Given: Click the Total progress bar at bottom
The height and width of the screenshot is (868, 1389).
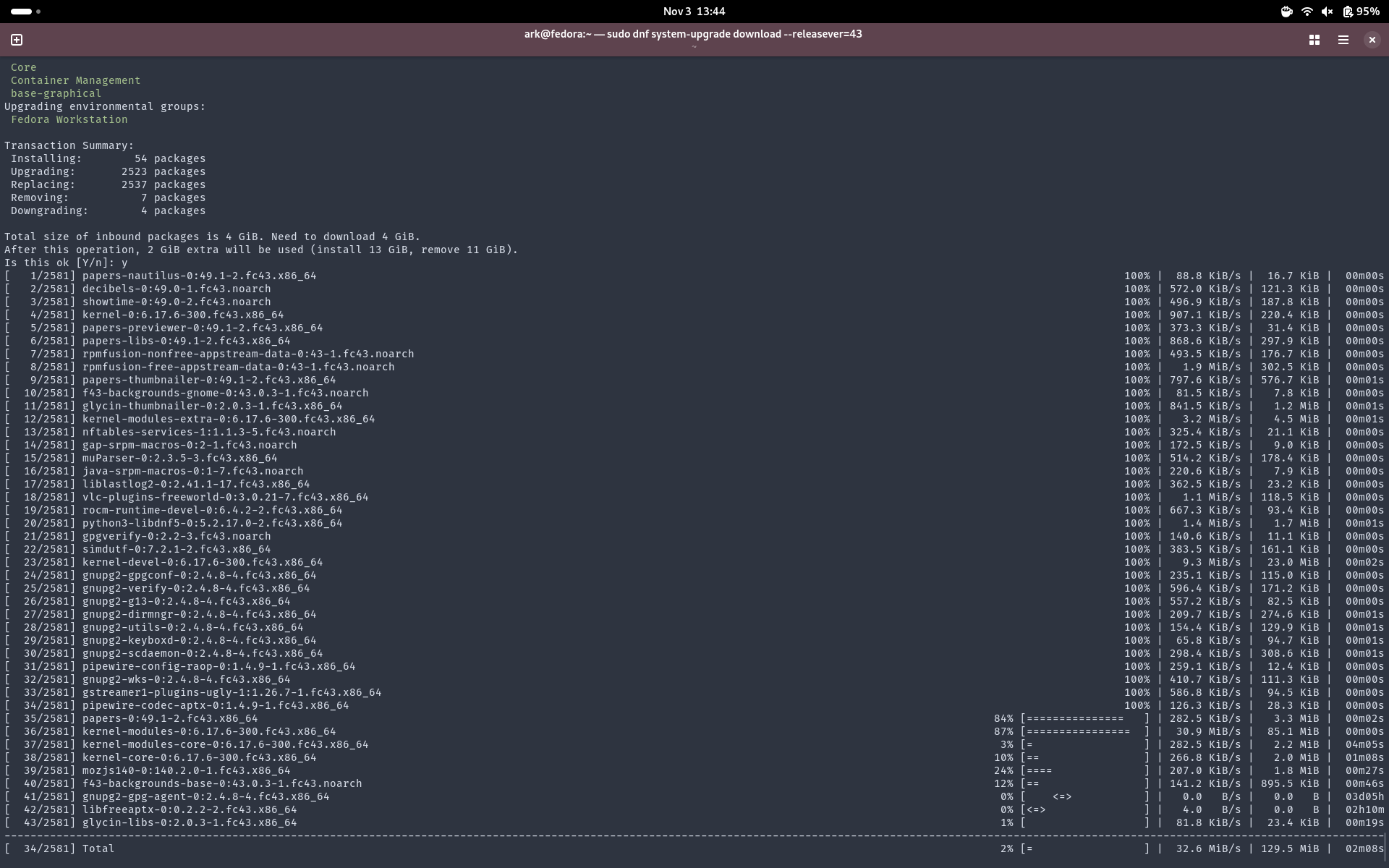Looking at the screenshot, I should tap(1084, 848).
